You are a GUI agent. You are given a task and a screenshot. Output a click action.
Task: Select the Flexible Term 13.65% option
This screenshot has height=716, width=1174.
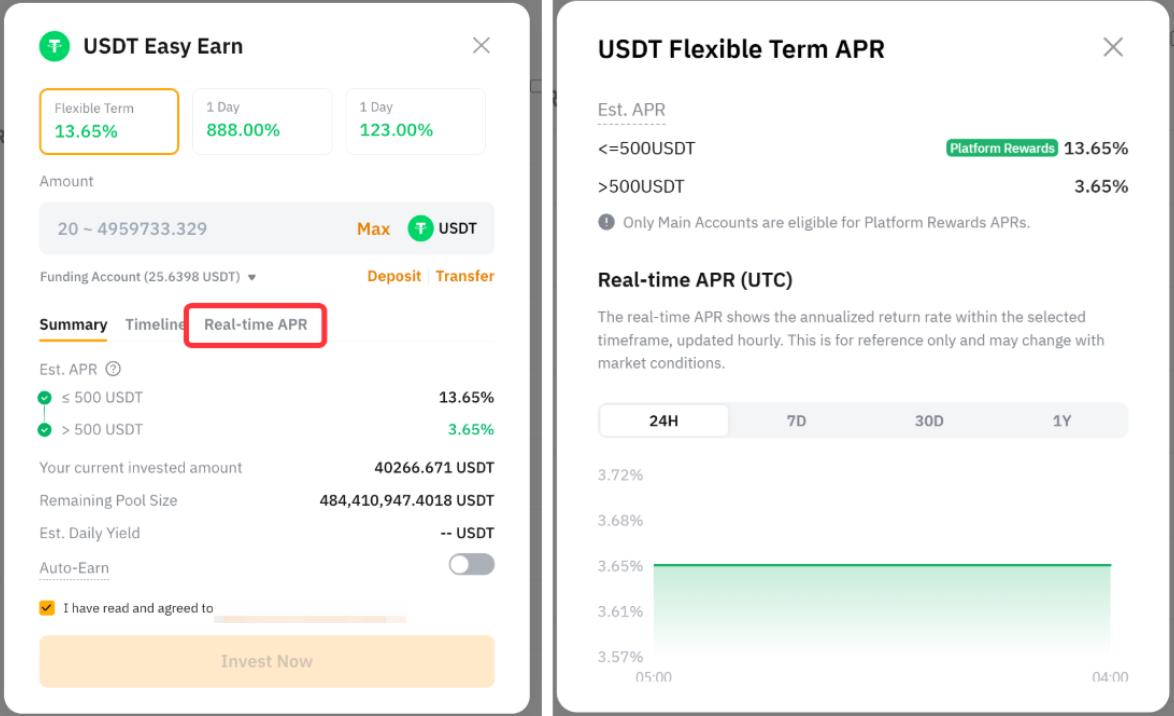pos(109,121)
